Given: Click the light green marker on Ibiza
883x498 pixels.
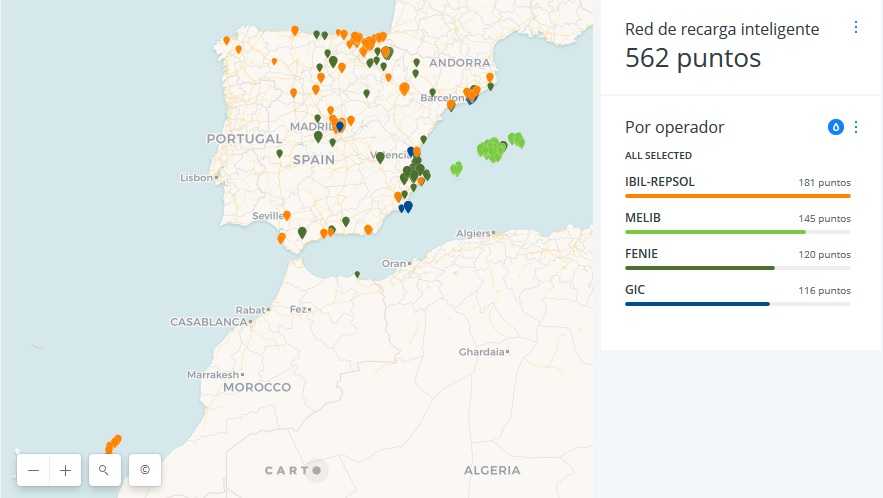Looking at the screenshot, I should click(457, 168).
